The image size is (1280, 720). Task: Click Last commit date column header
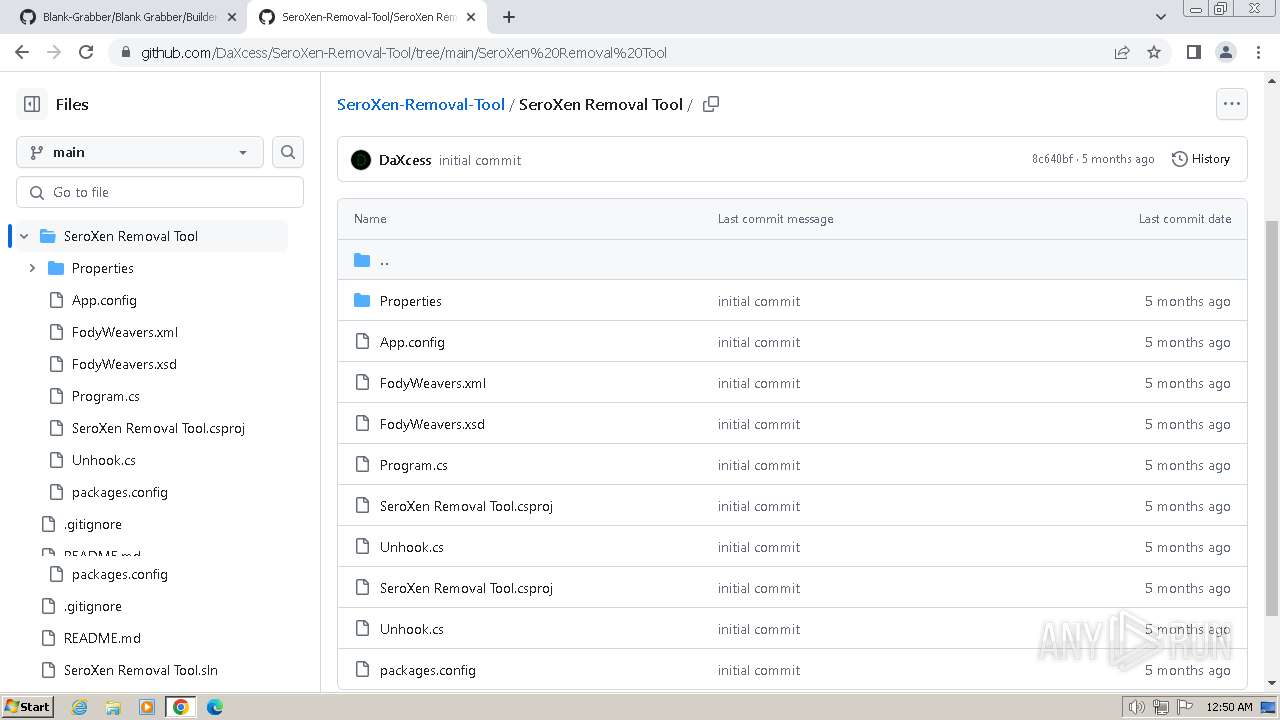click(x=1185, y=219)
